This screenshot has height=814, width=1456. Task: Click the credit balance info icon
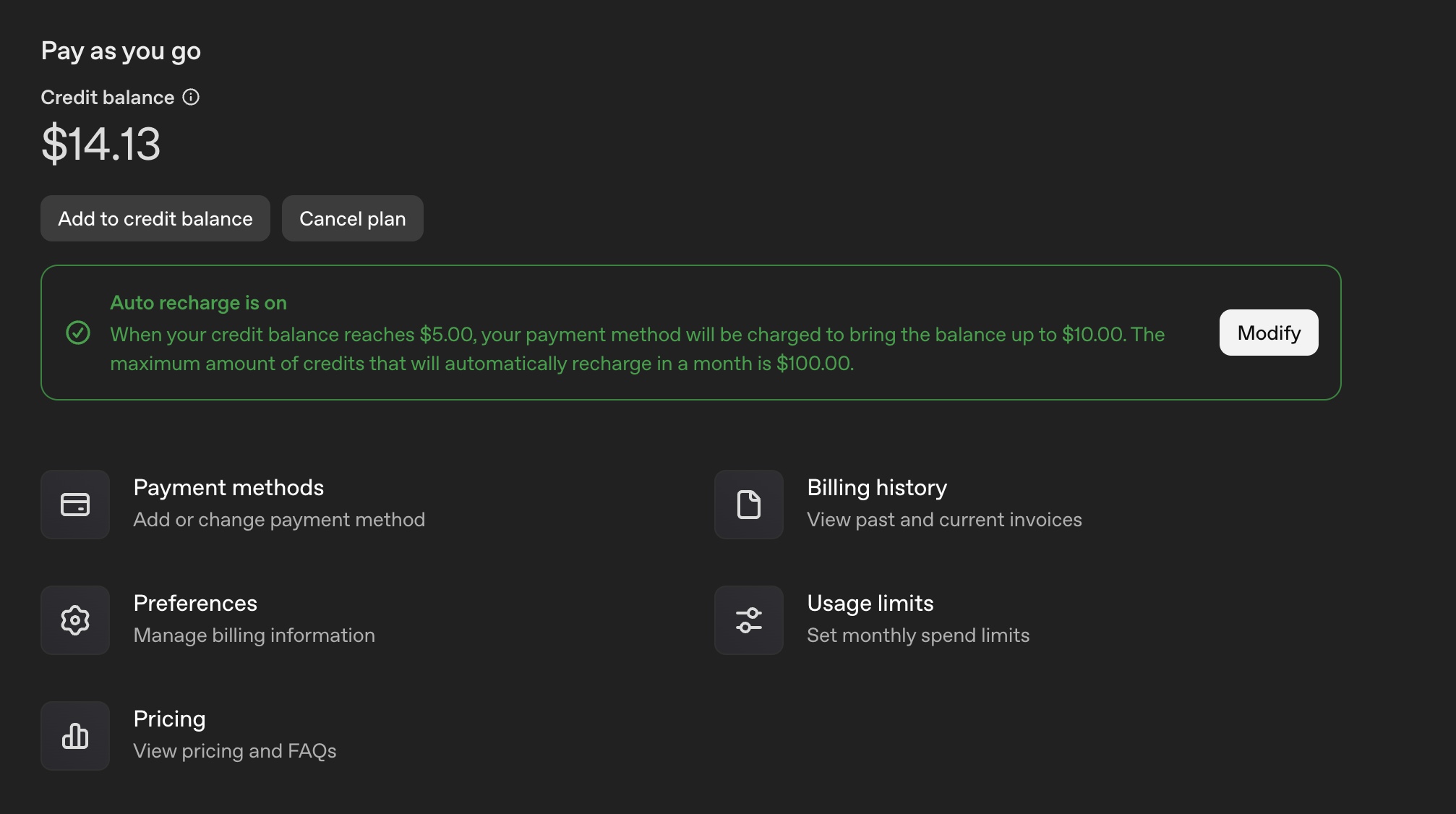pyautogui.click(x=191, y=97)
